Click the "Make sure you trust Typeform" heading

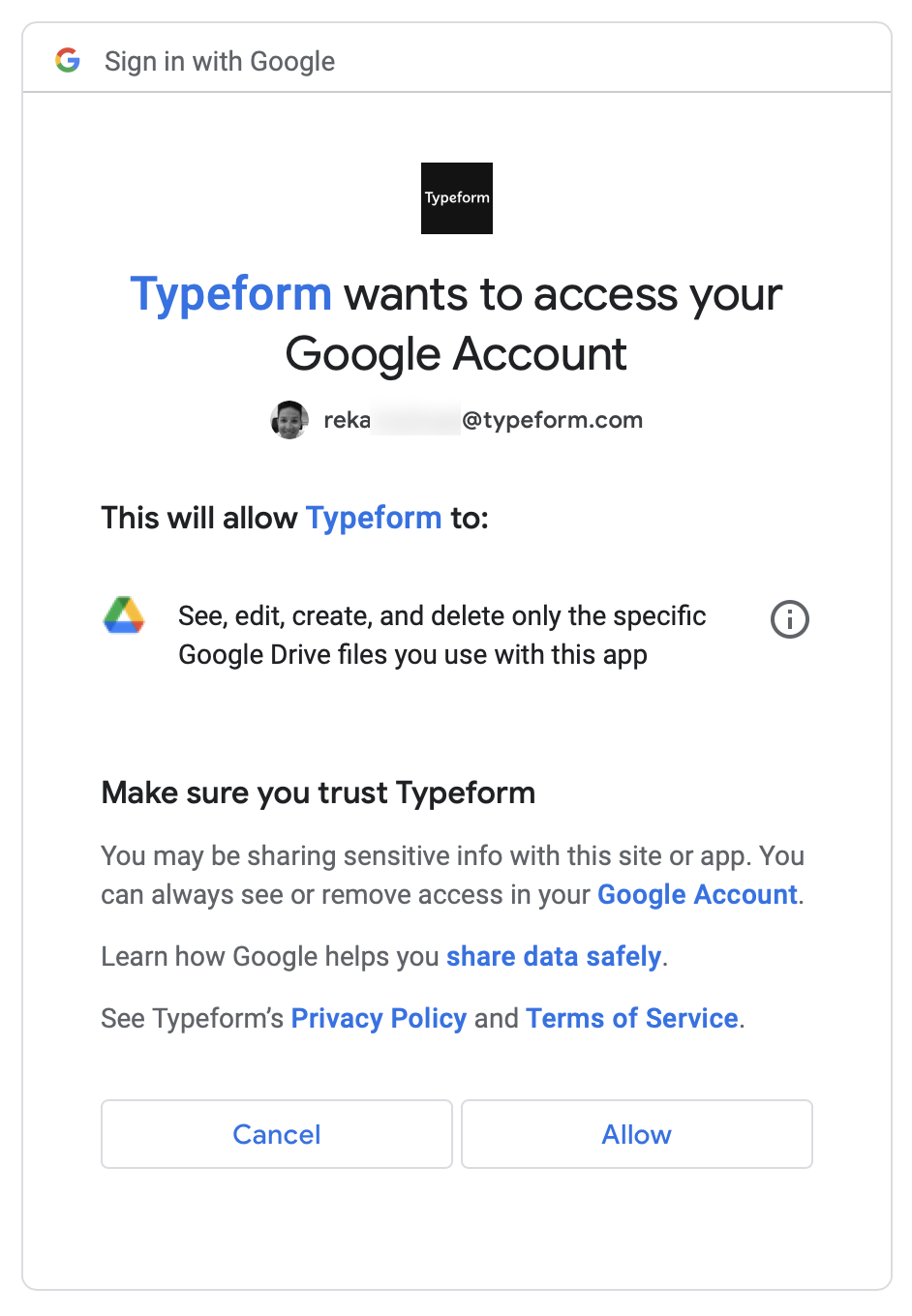tap(319, 793)
